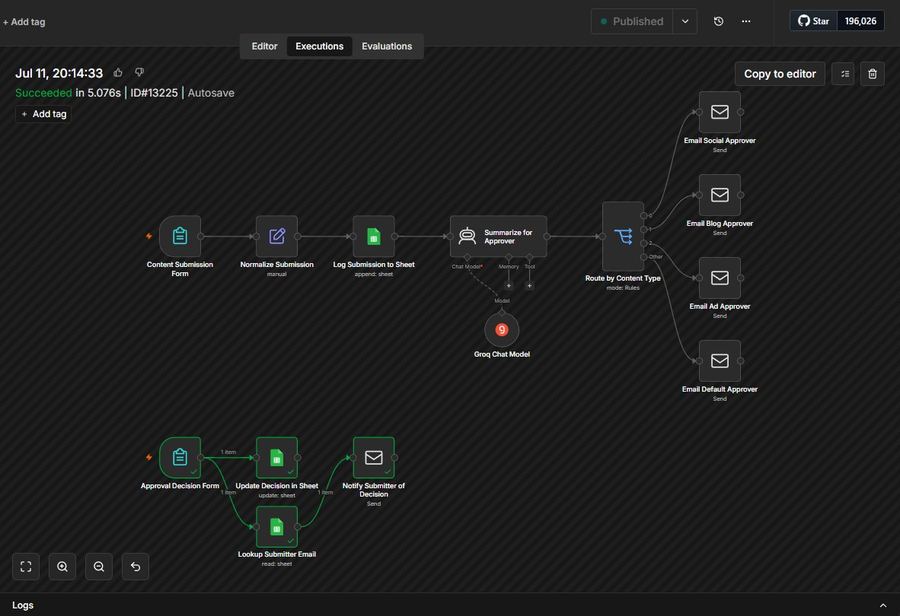This screenshot has height=616, width=900.
Task: Go to the Evaluations tab
Action: pyautogui.click(x=387, y=46)
